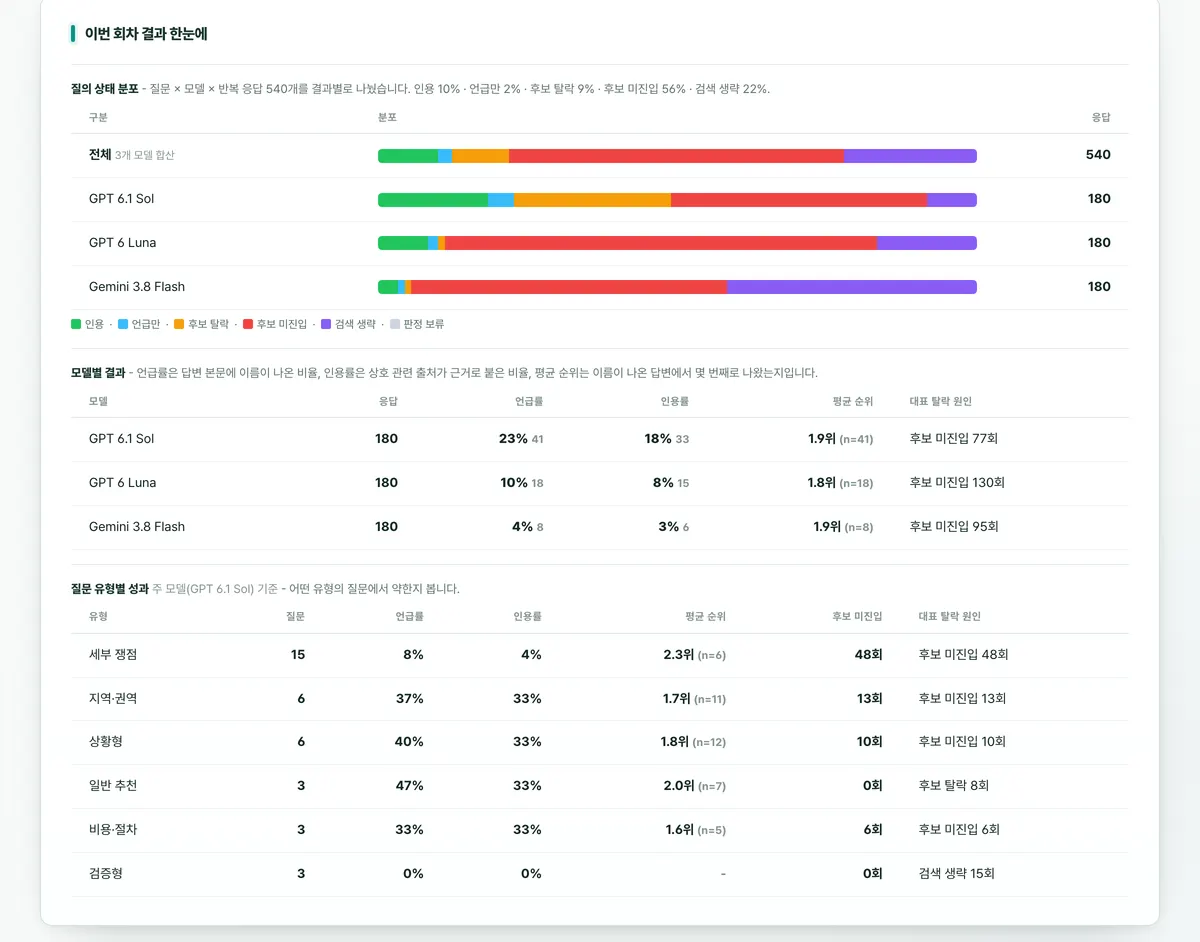Click the green 인용 legend swatch

tap(76, 324)
